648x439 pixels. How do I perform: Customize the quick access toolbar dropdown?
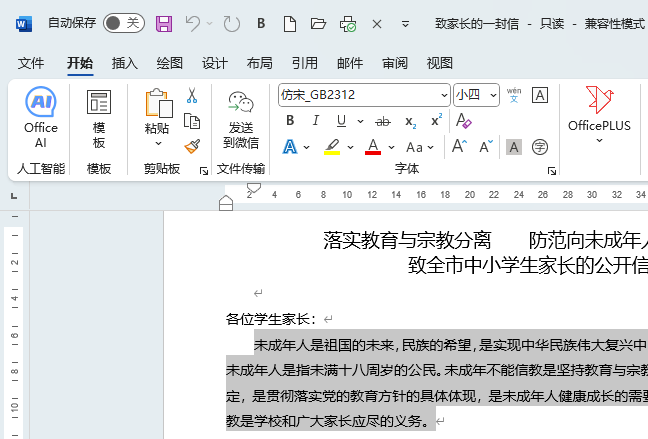point(405,24)
